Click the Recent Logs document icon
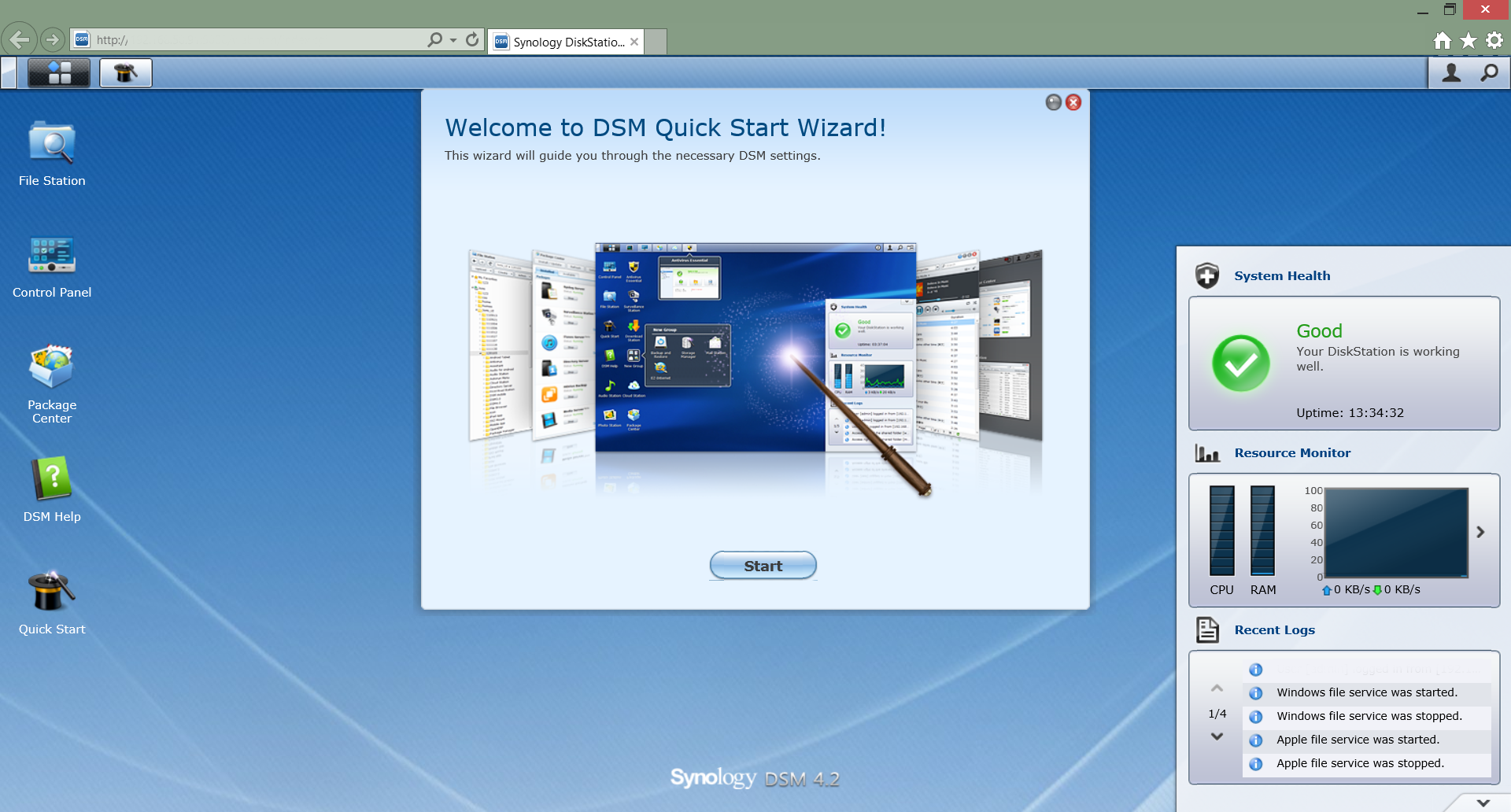1511x812 pixels. click(x=1207, y=629)
